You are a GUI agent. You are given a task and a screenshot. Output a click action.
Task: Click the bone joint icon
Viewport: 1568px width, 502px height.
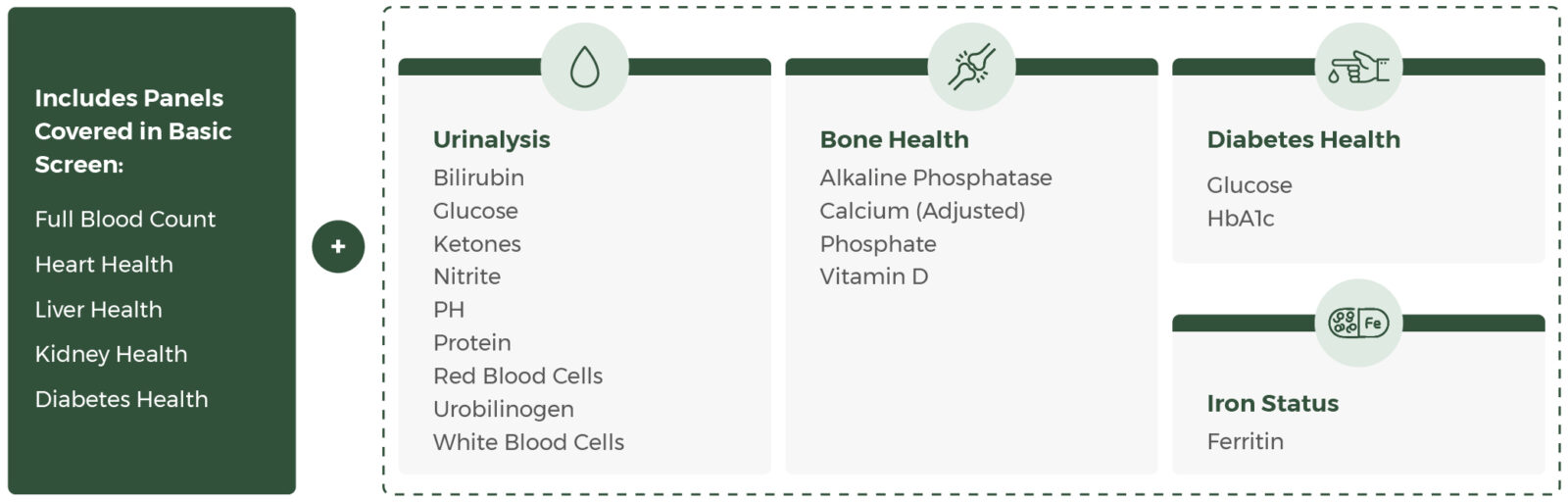point(971,67)
